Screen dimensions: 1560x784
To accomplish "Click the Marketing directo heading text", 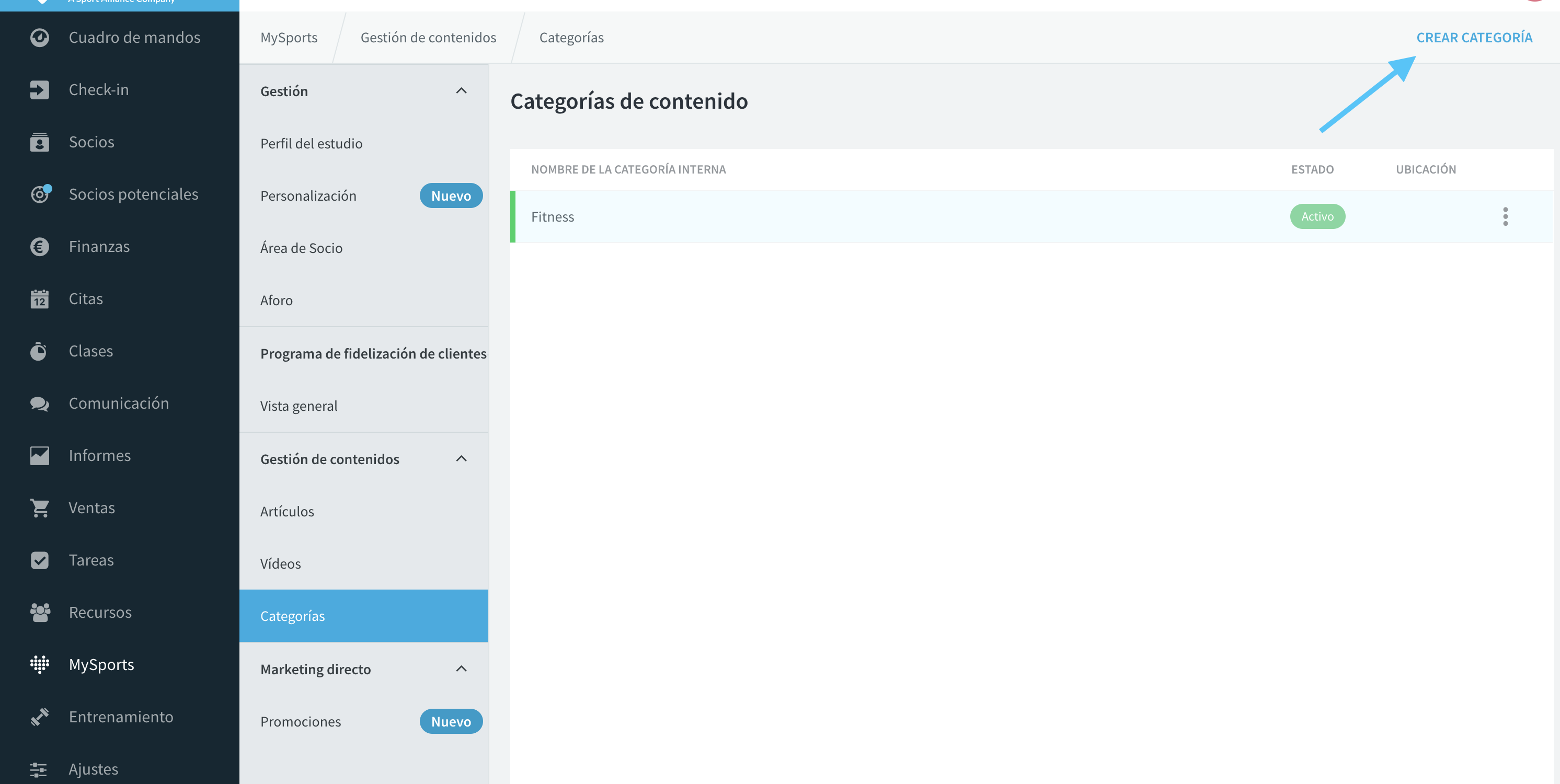I will 316,669.
